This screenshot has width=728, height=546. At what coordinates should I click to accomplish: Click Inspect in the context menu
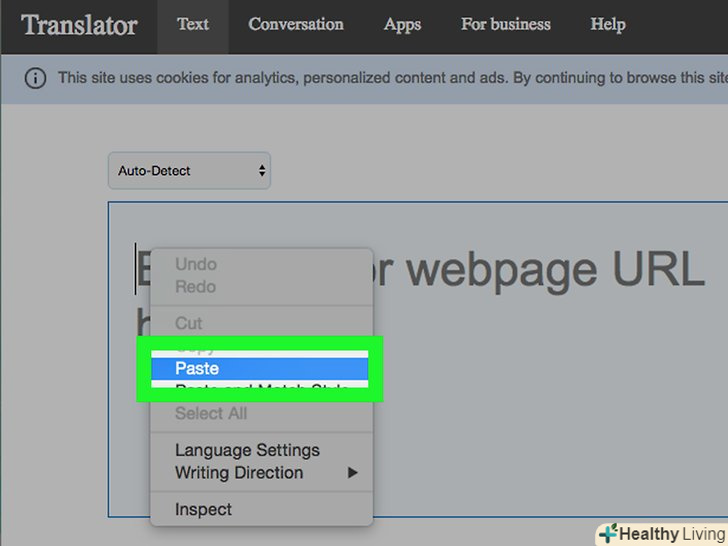click(203, 509)
